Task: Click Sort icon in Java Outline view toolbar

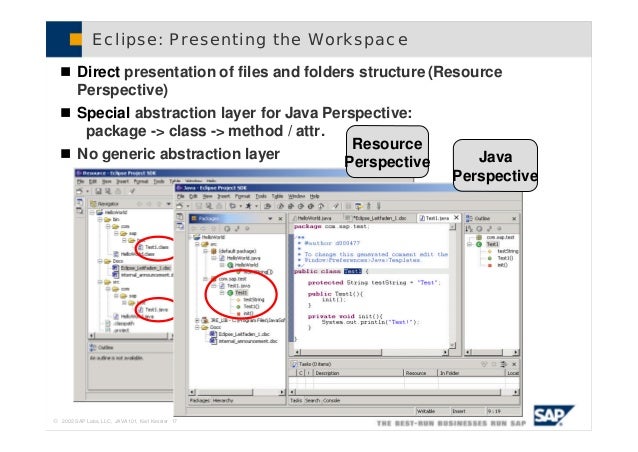Action: click(x=469, y=229)
